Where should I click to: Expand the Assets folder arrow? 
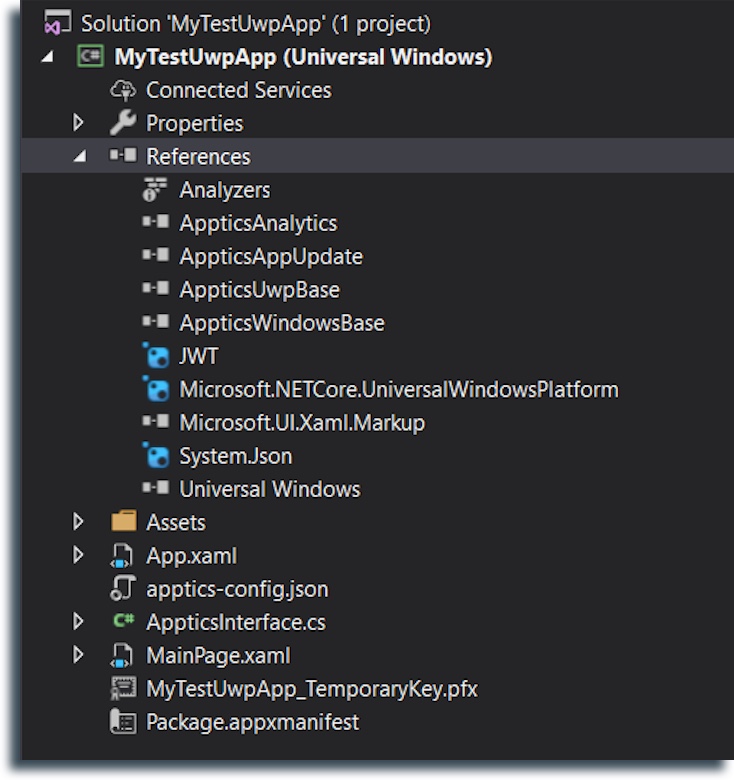pos(79,522)
